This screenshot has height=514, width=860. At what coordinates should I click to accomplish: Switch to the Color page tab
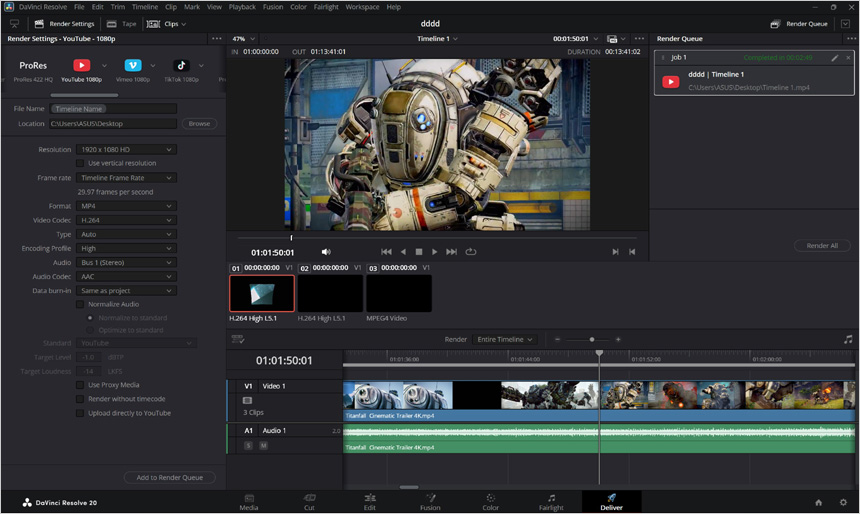(x=490, y=502)
